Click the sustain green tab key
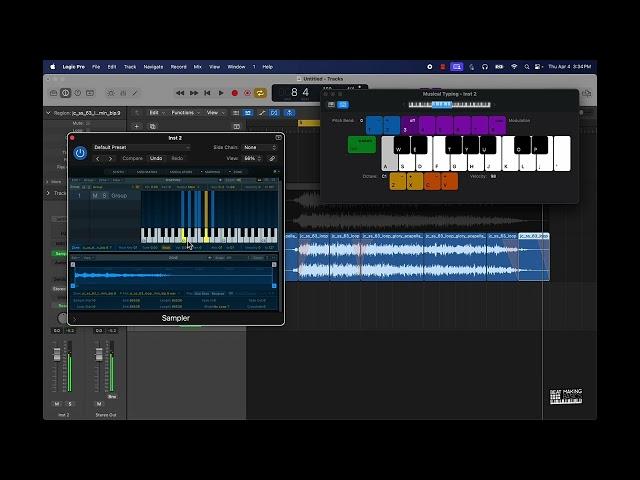 (362, 145)
